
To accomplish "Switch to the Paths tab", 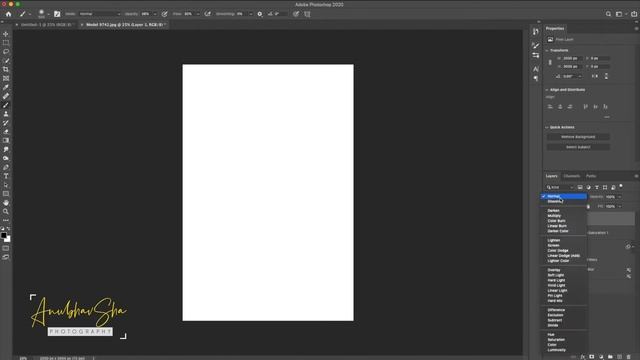I will pos(591,176).
